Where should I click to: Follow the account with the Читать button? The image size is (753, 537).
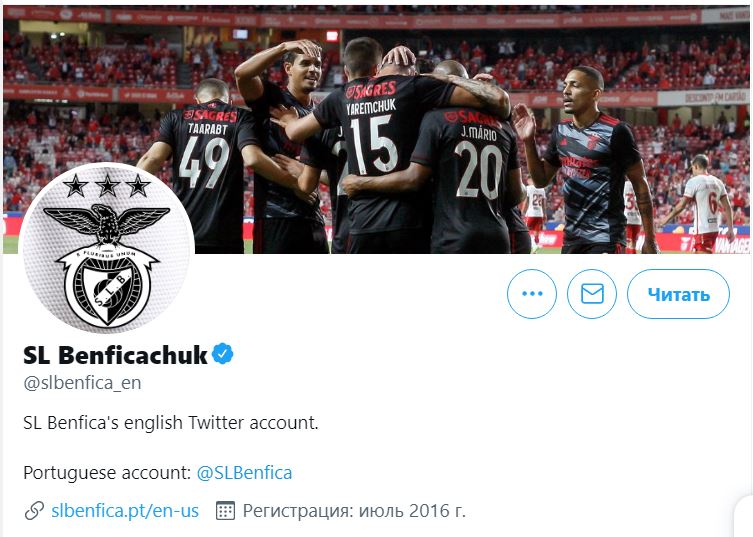(x=678, y=293)
